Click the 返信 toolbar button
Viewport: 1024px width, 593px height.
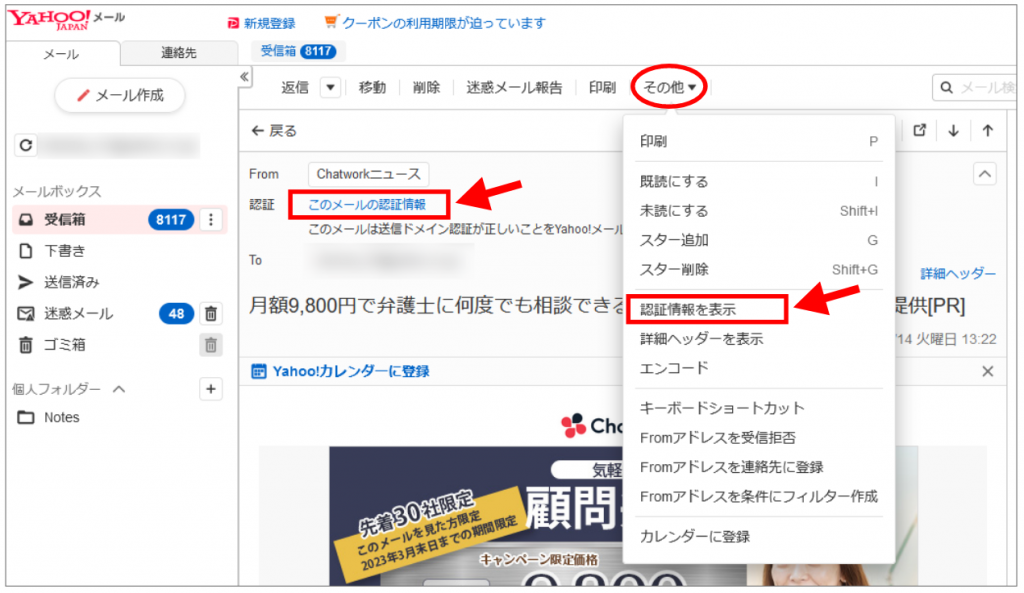pos(295,88)
